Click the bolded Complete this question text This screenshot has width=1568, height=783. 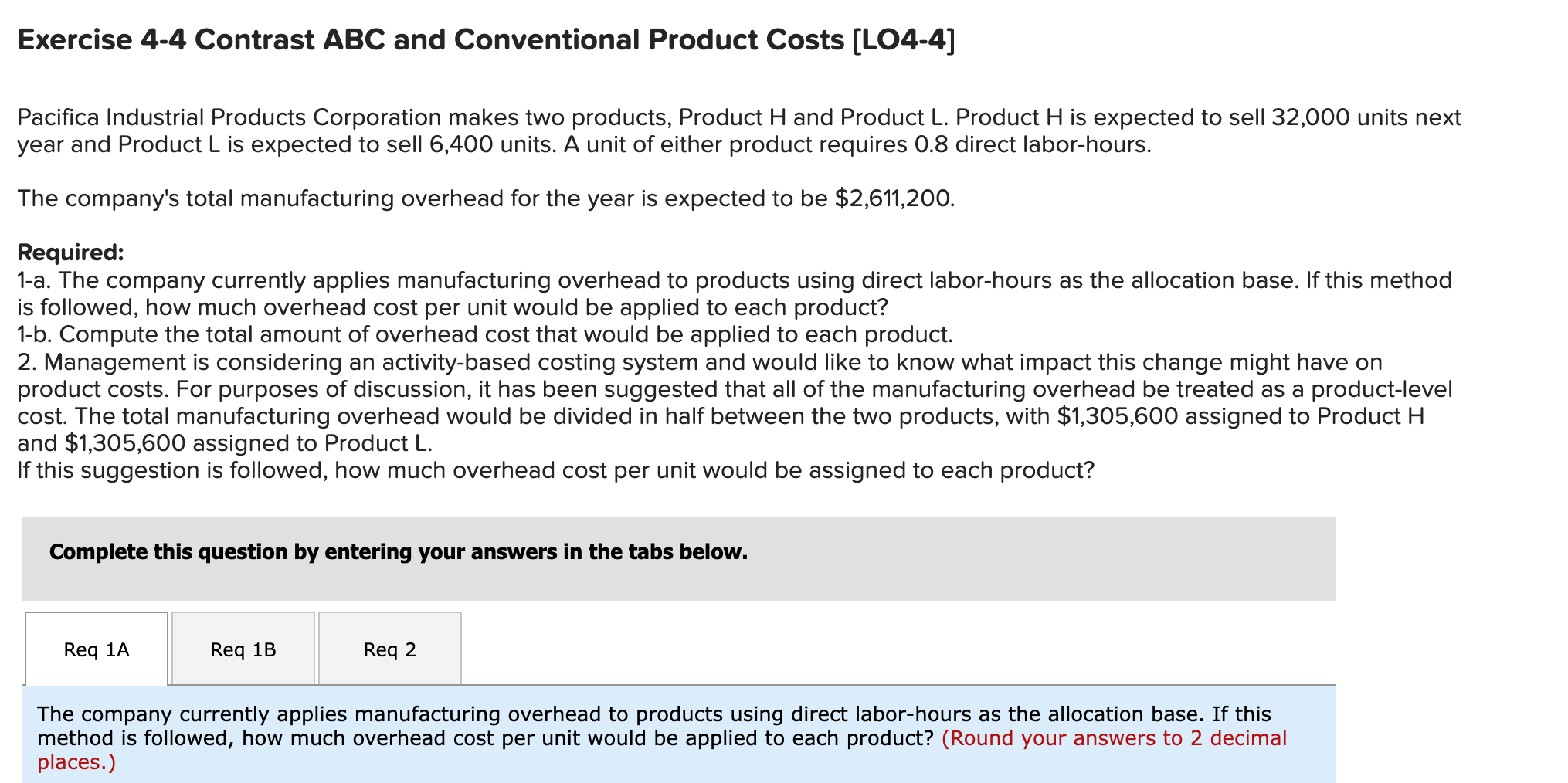click(398, 551)
